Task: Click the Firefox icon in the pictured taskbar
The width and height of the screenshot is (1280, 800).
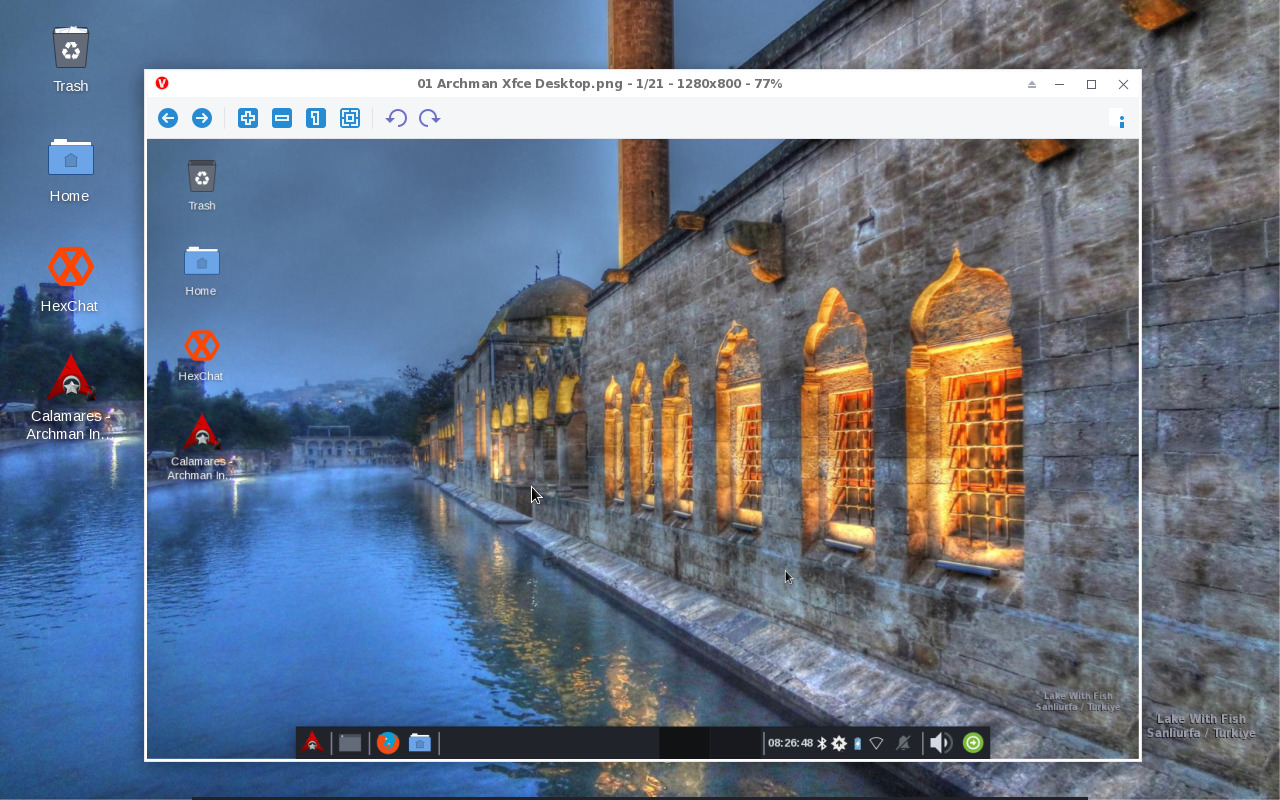Action: pos(387,743)
